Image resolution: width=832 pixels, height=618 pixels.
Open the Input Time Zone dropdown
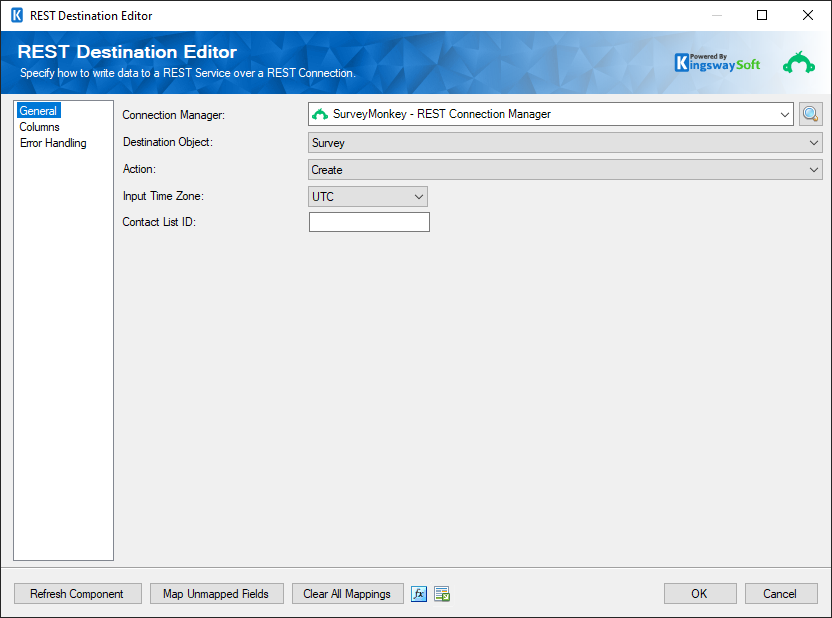(368, 196)
